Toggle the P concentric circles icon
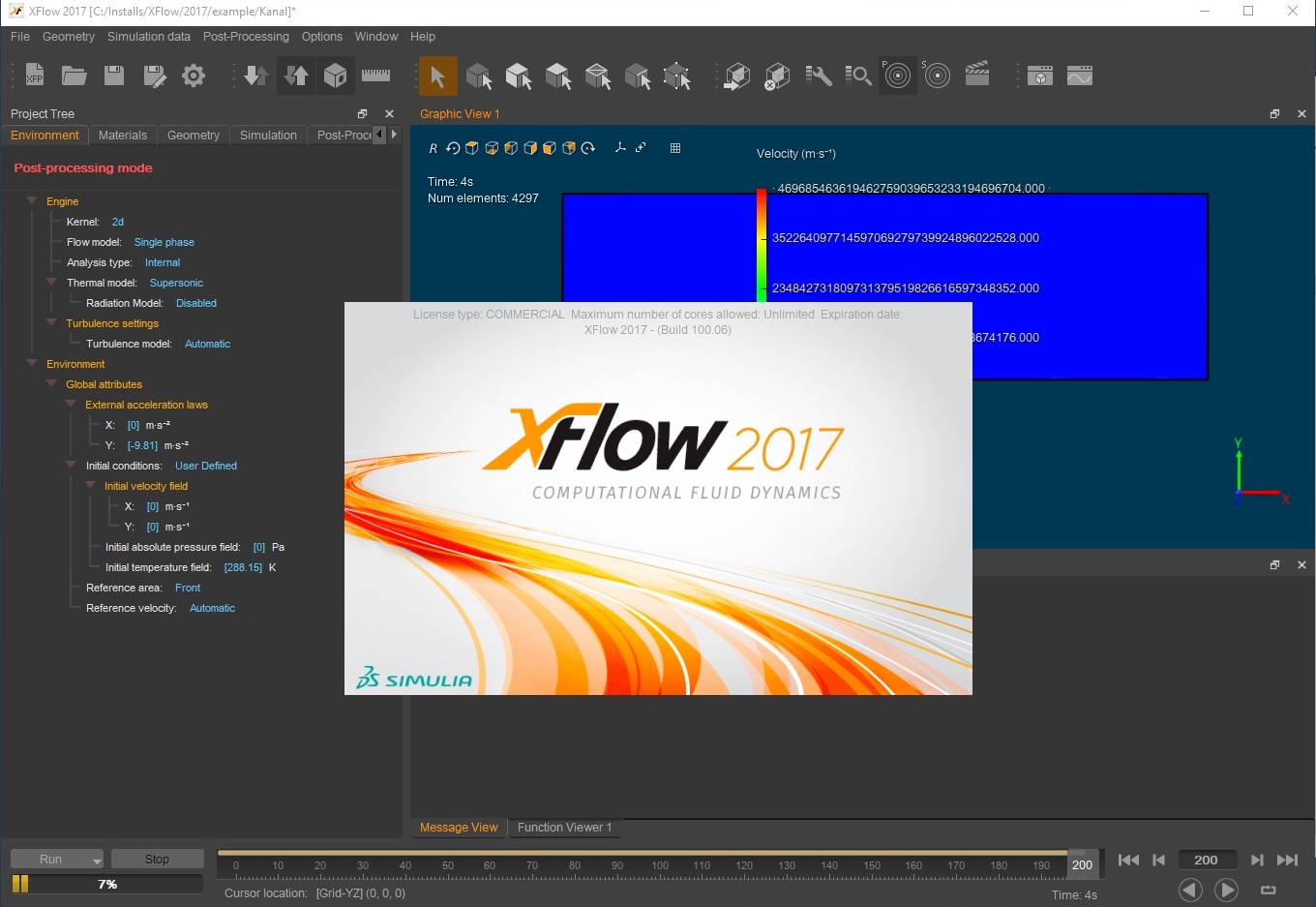The height and width of the screenshot is (907, 1316). click(x=897, y=75)
